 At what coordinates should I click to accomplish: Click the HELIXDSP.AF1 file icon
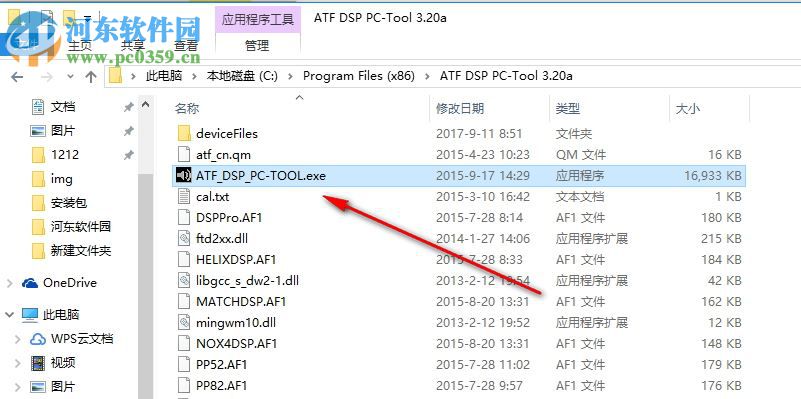(184, 260)
